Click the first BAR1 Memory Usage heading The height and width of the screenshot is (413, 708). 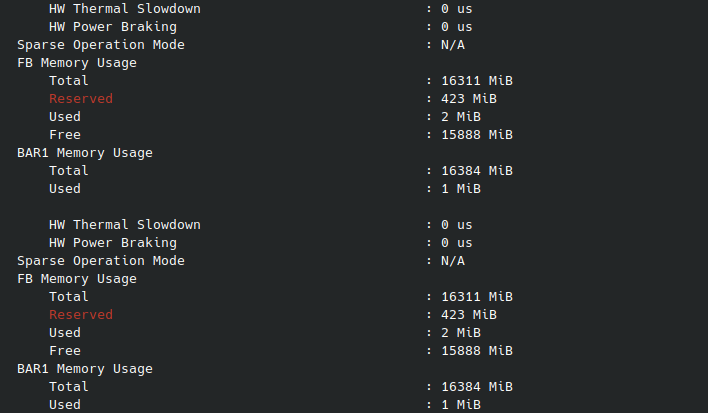85,153
